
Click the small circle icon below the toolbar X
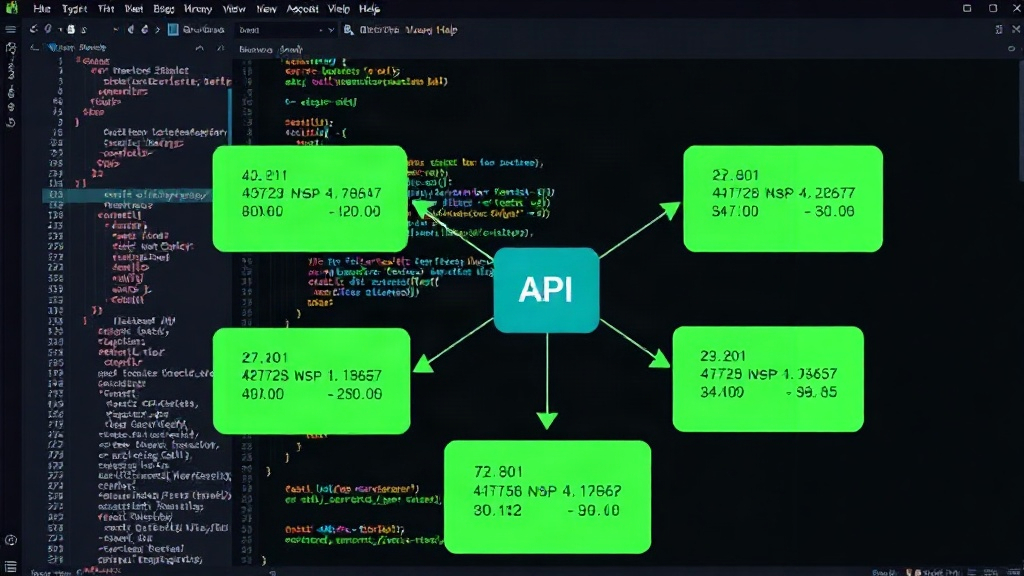[1012, 49]
